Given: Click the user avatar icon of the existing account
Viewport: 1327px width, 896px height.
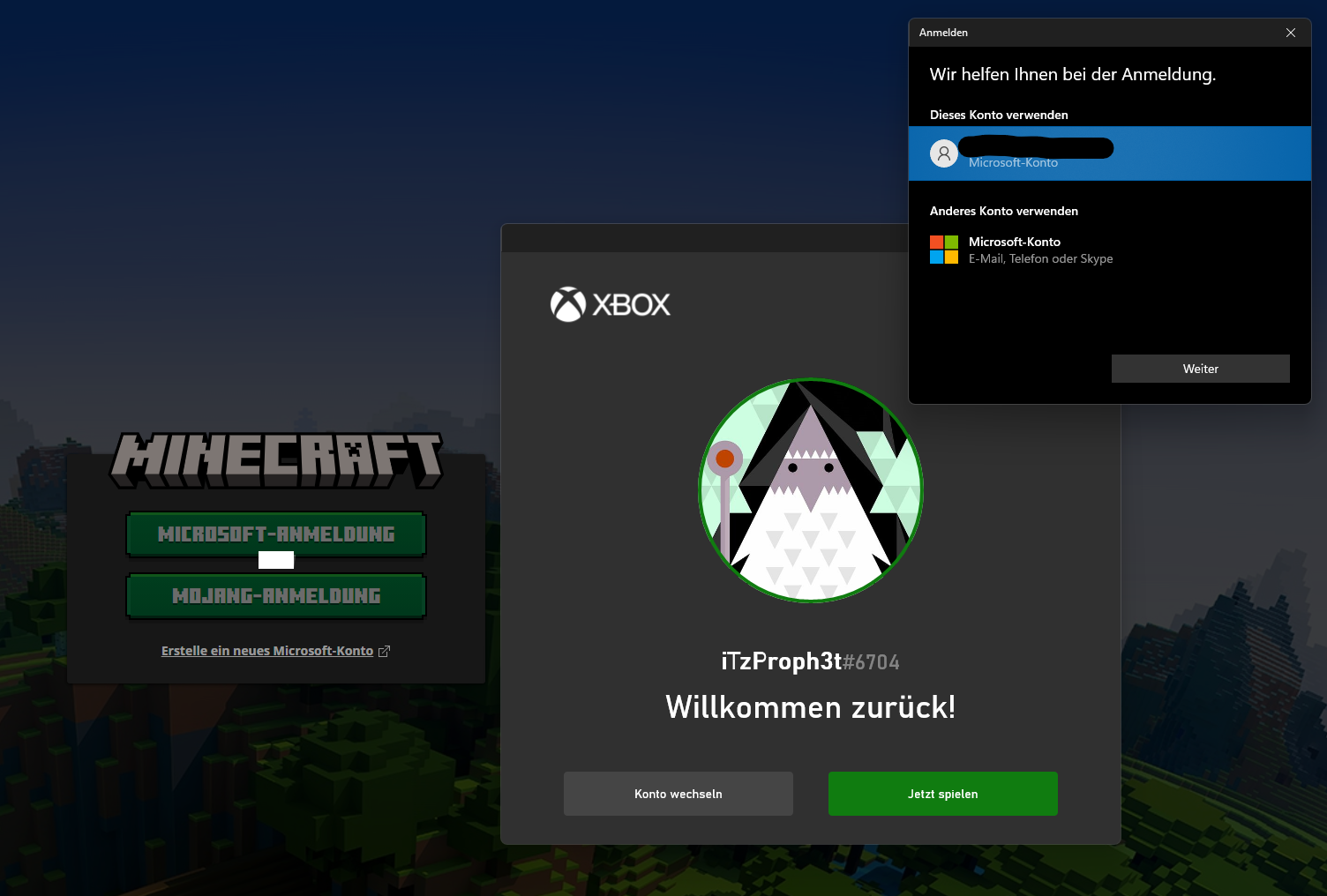Looking at the screenshot, I should (x=944, y=153).
